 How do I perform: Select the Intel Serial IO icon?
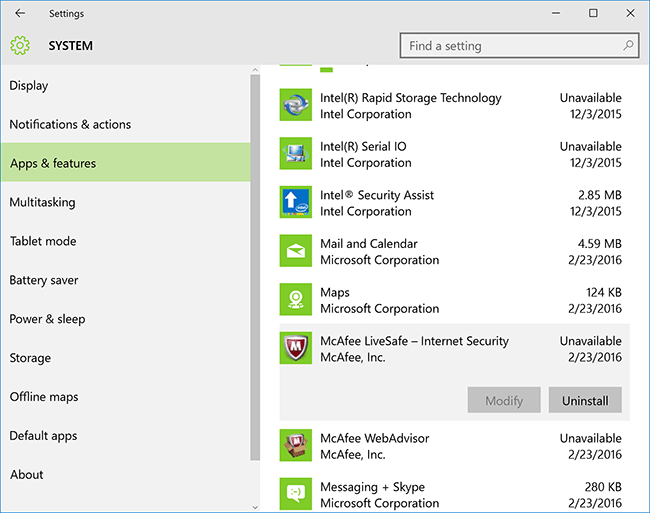tap(296, 153)
